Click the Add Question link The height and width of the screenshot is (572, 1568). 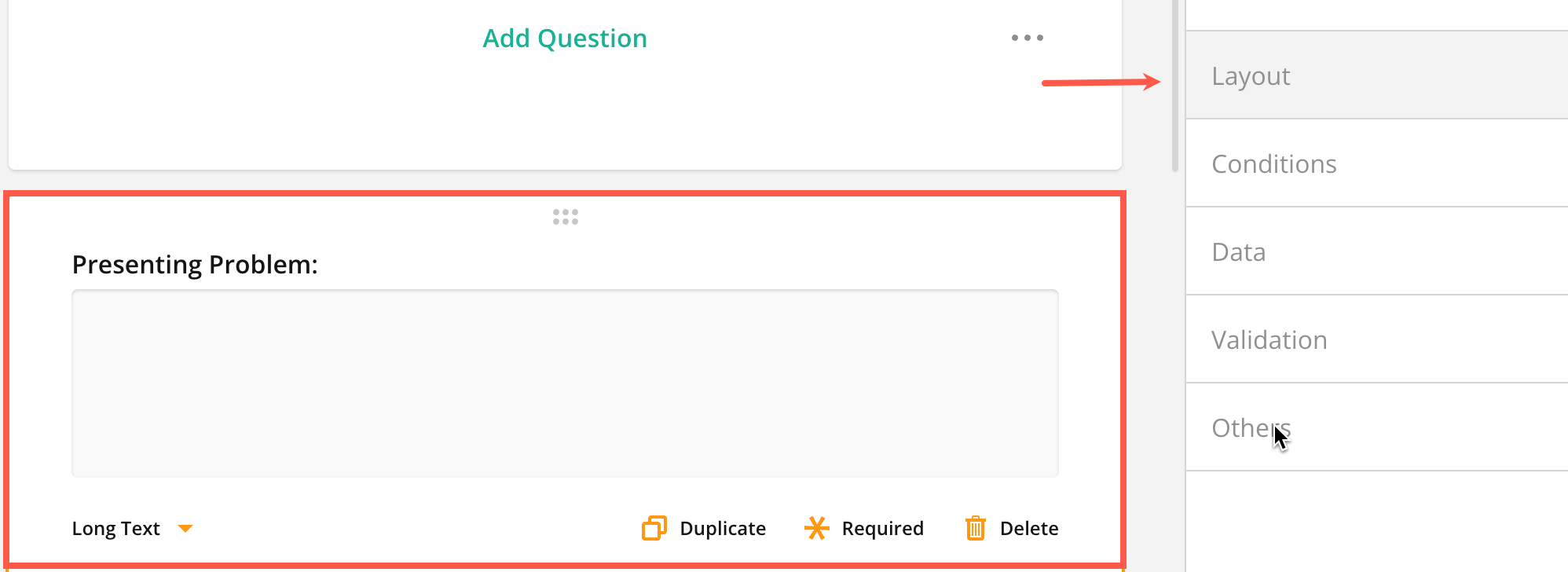click(564, 38)
